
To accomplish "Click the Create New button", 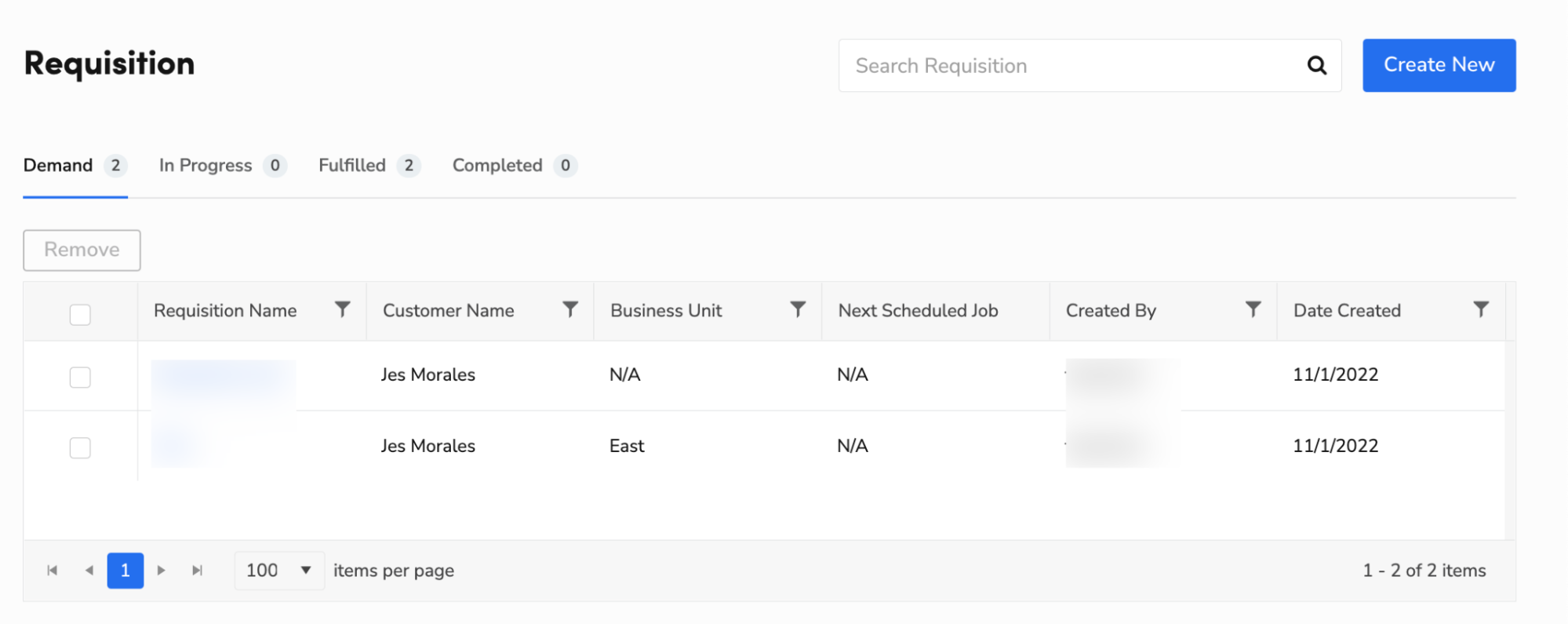I will click(x=1439, y=65).
